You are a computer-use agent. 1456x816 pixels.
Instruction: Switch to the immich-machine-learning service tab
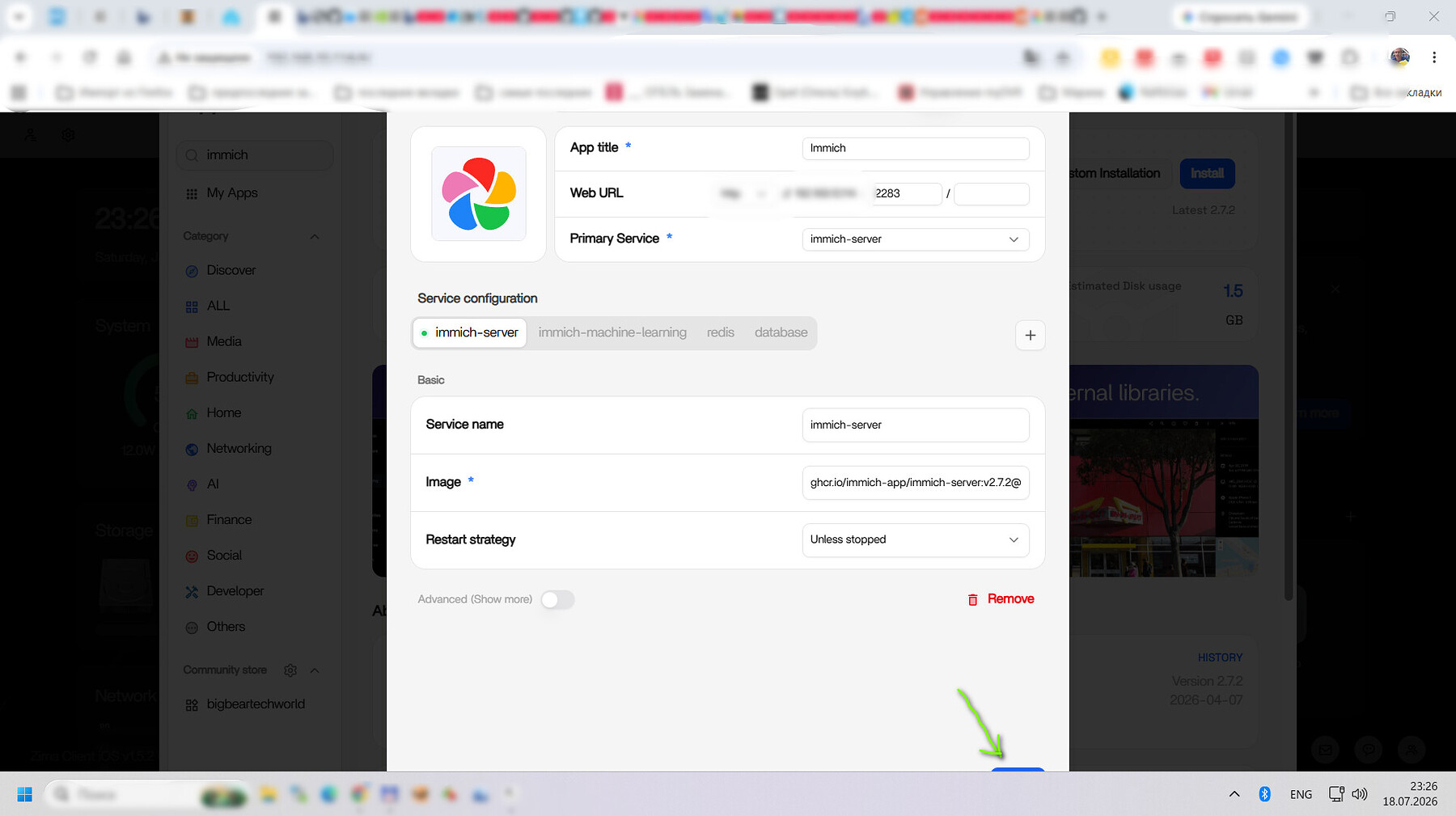pyautogui.click(x=612, y=332)
